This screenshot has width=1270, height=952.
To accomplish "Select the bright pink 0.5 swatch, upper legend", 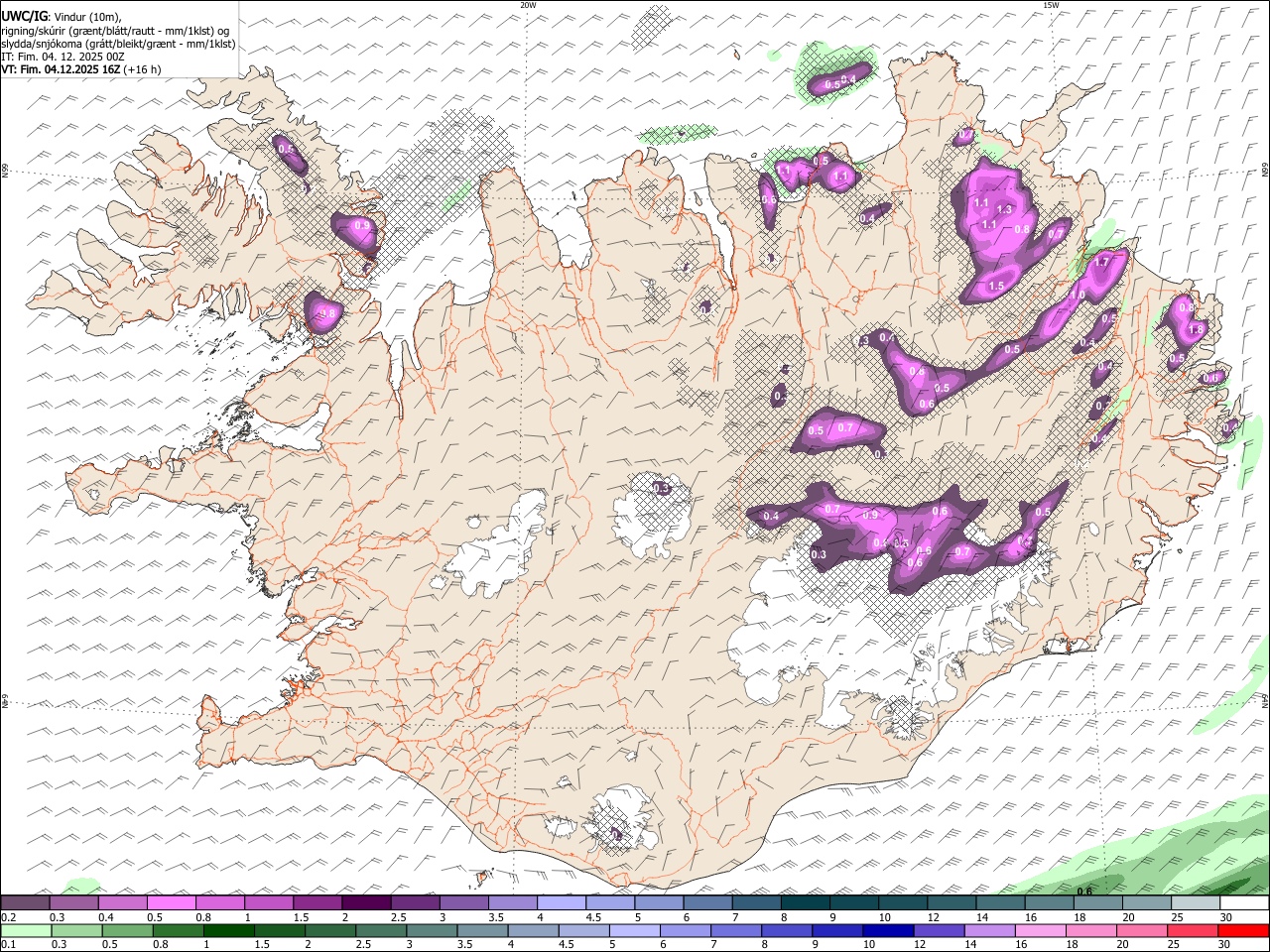I will (x=171, y=902).
